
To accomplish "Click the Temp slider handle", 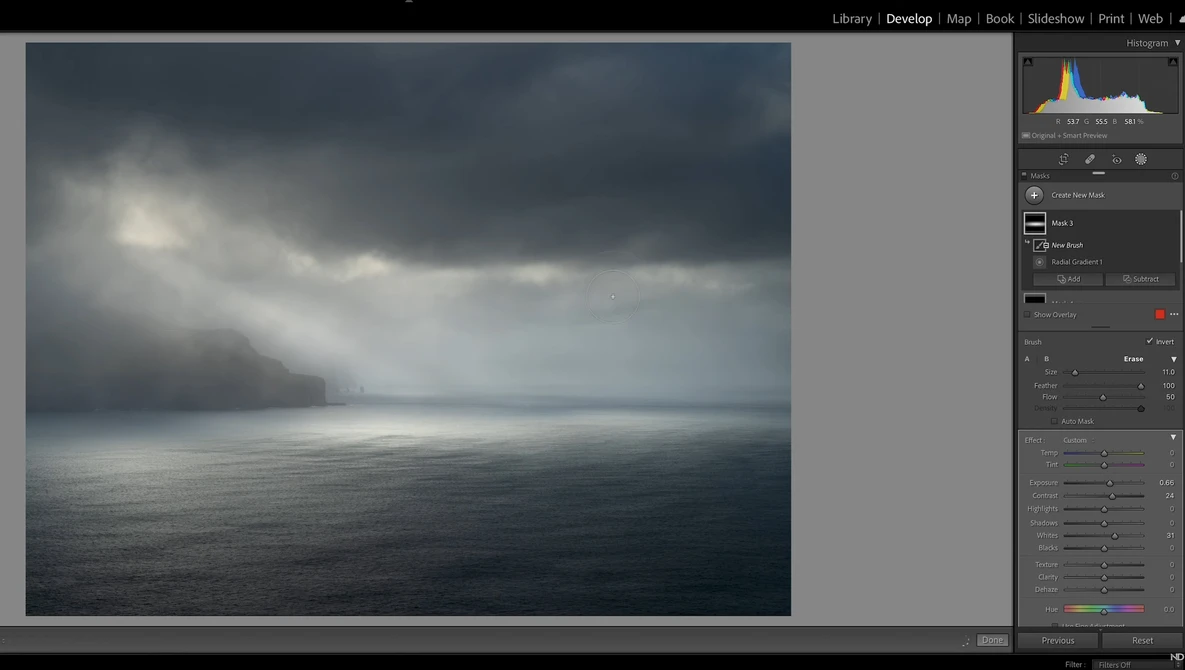I will (1104, 453).
